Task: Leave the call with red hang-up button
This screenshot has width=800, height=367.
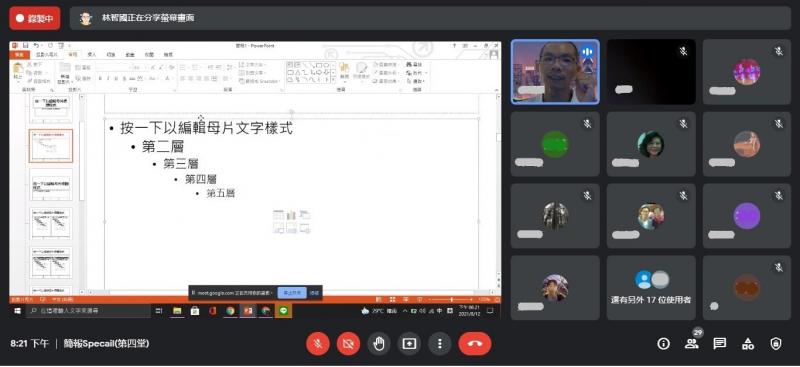Action: (475, 344)
